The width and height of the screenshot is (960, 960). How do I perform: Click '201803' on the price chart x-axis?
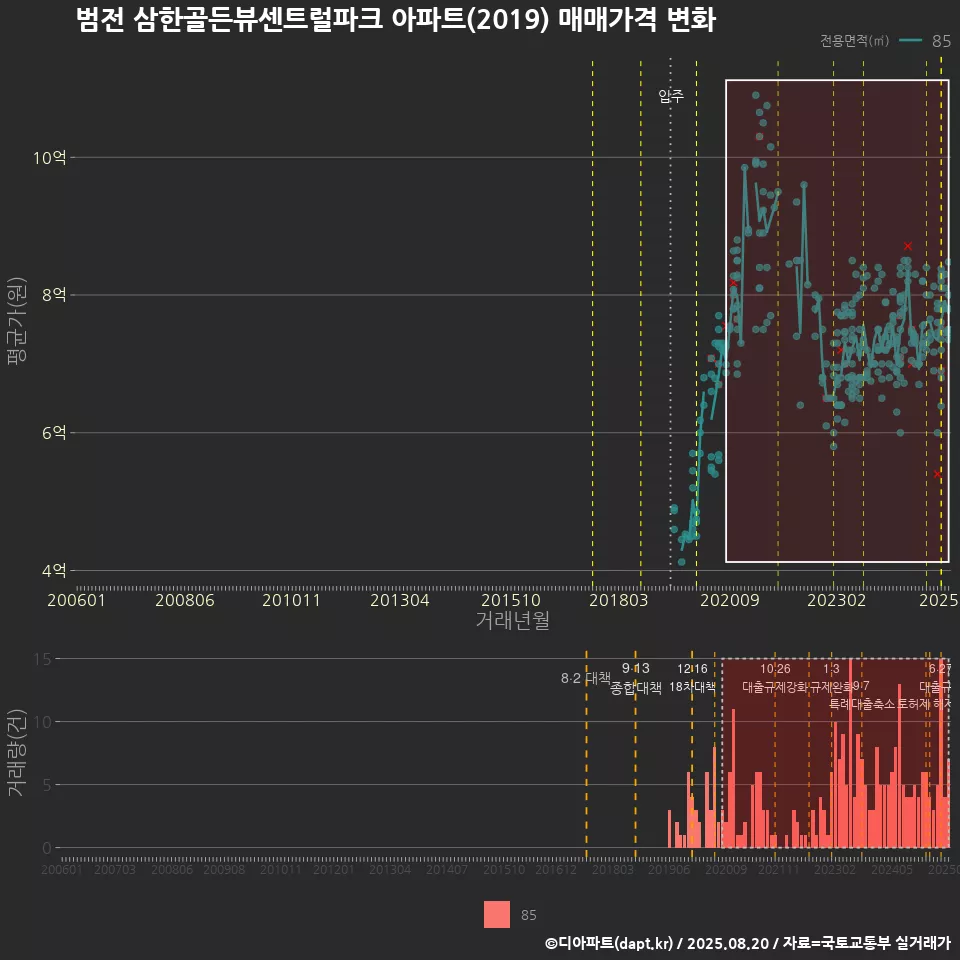618,600
